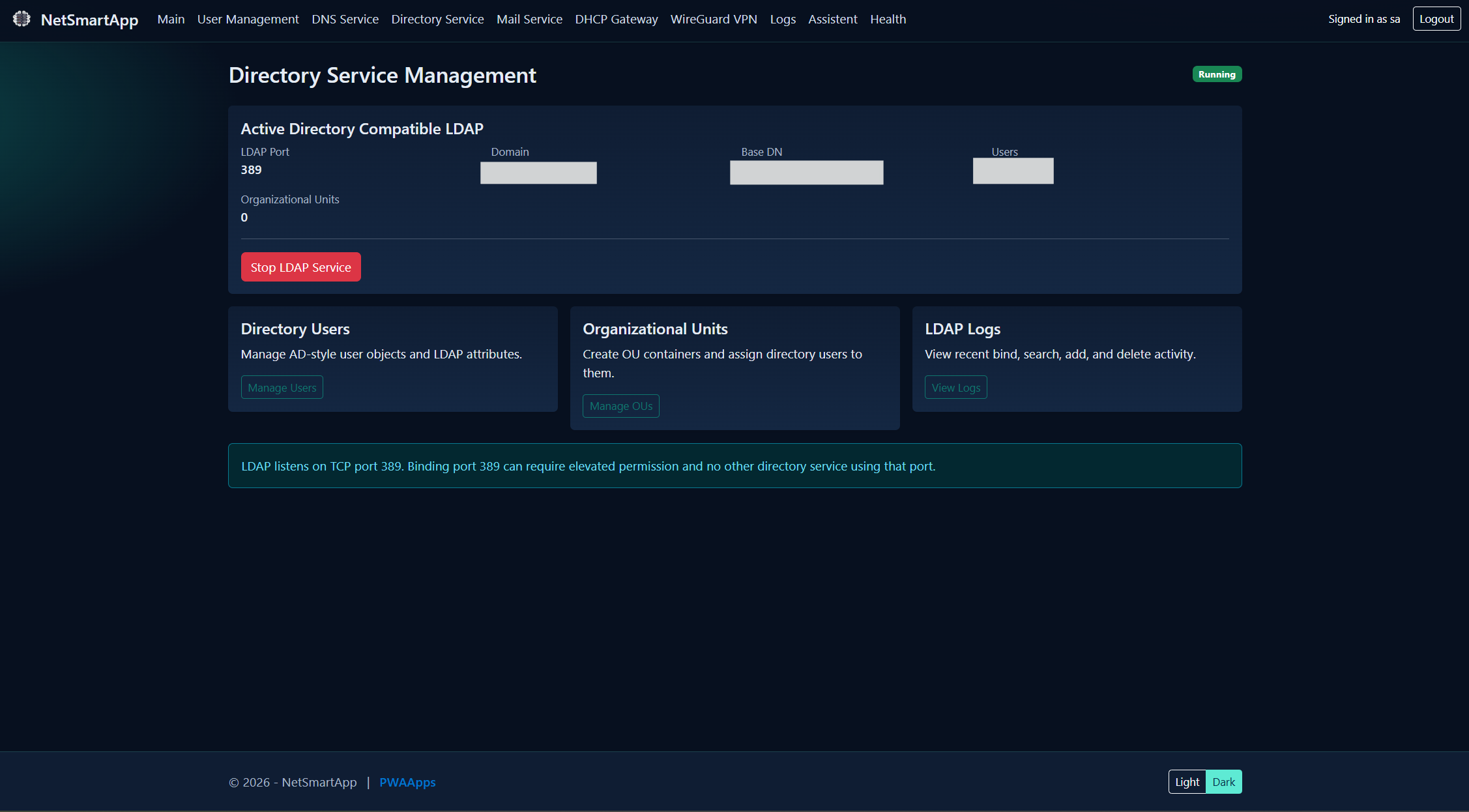Image resolution: width=1469 pixels, height=812 pixels.
Task: Click the LDAP Logs card title
Action: (x=963, y=329)
